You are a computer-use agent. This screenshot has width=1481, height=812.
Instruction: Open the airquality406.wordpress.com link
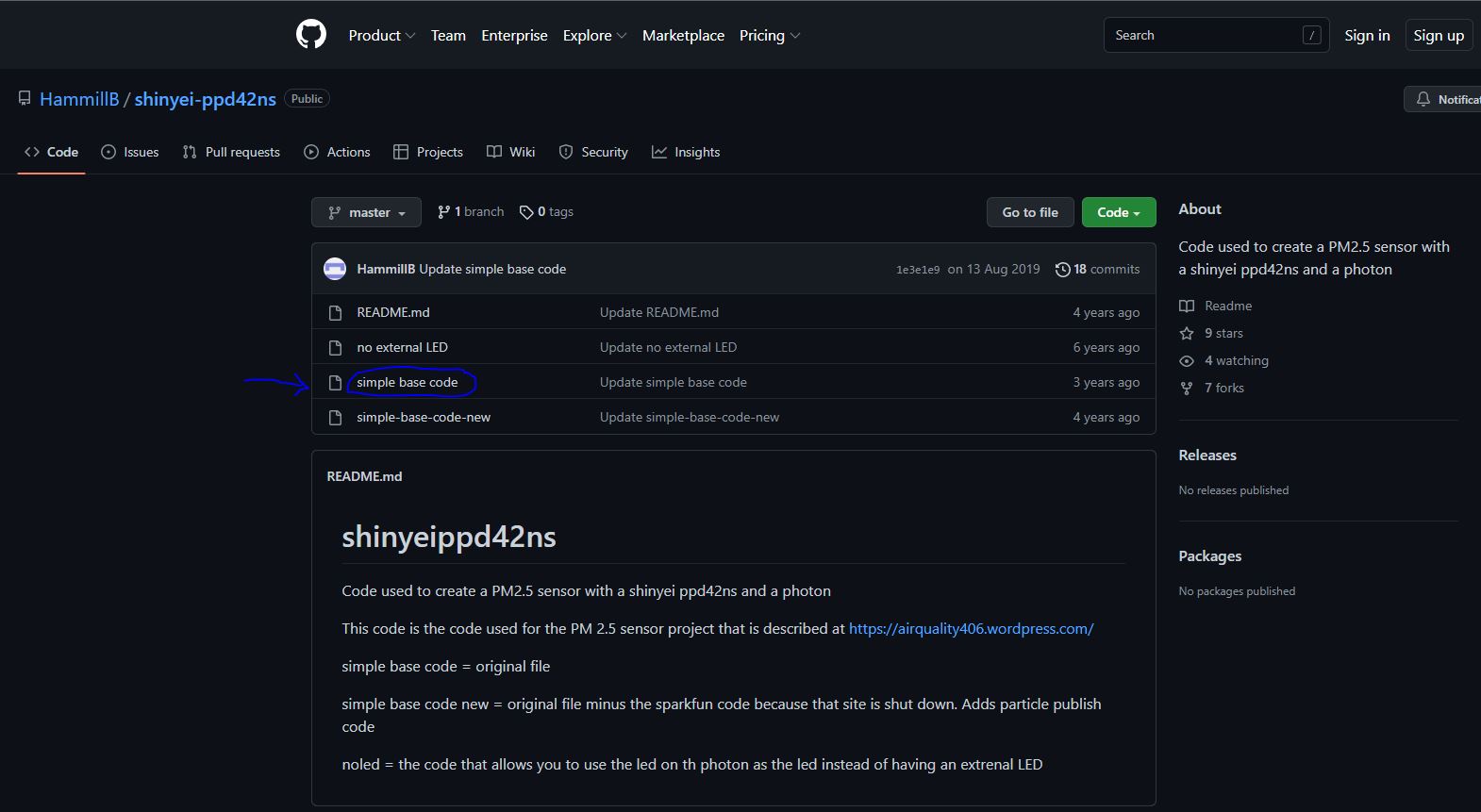[x=971, y=628]
